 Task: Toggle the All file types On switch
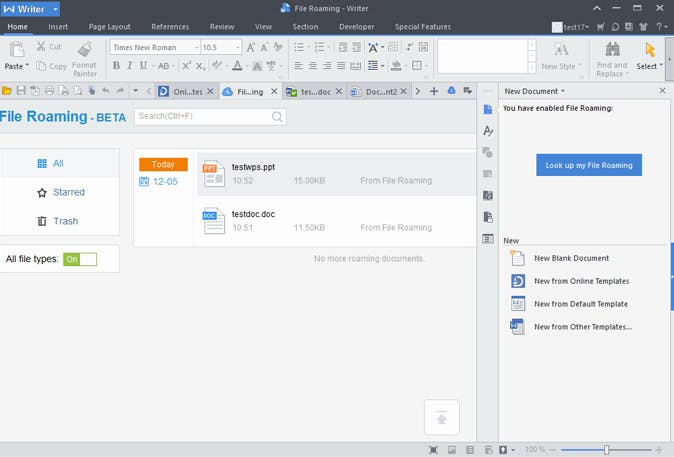coord(80,259)
